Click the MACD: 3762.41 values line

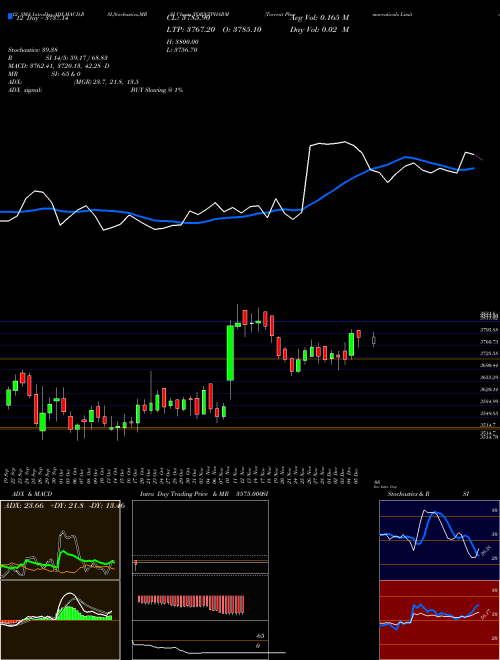(59, 66)
